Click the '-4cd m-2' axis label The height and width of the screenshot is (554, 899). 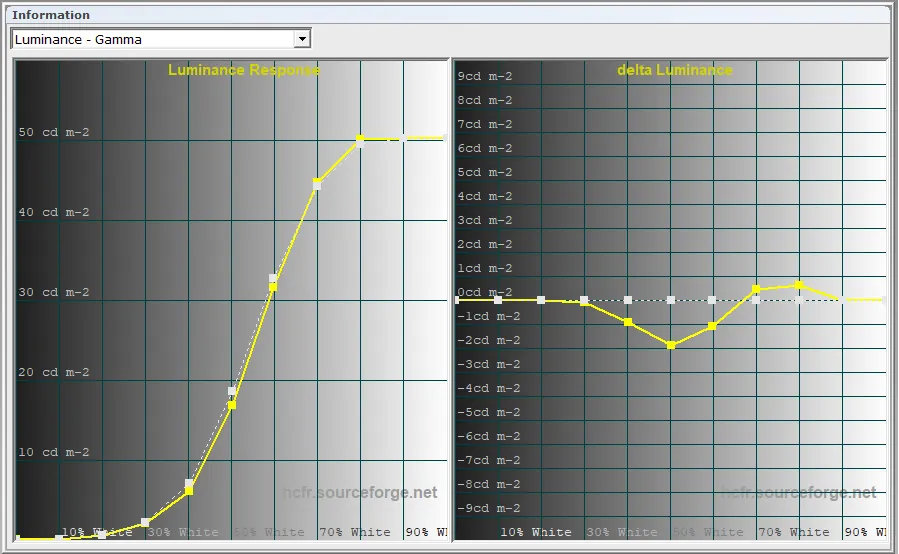point(488,388)
